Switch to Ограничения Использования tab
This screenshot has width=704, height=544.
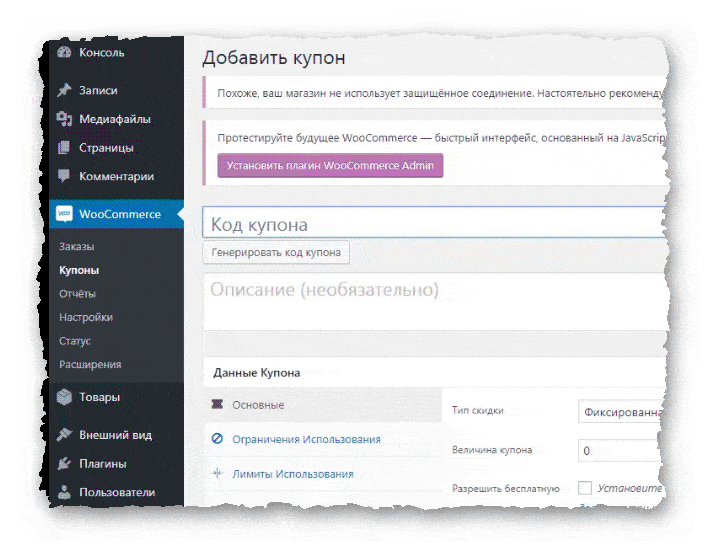pyautogui.click(x=323, y=439)
